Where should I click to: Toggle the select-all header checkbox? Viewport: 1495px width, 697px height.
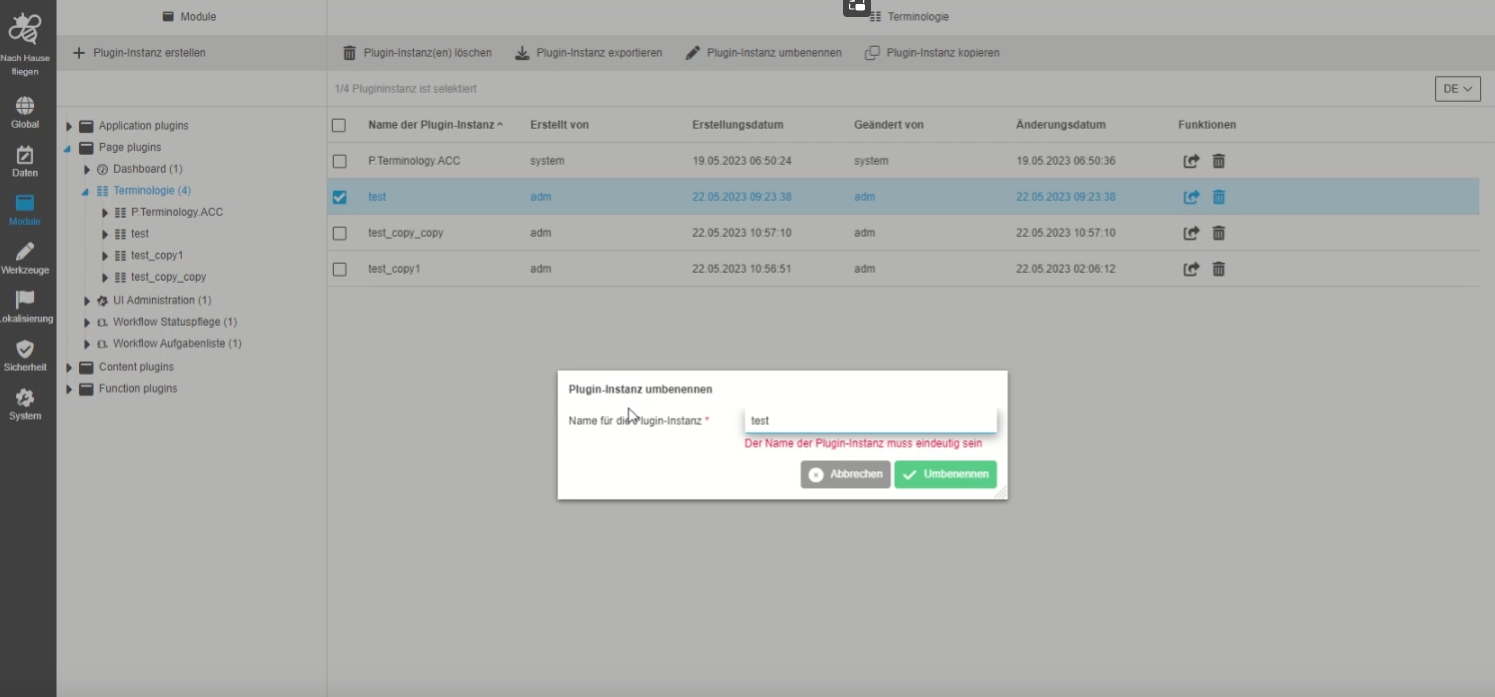tap(339, 125)
